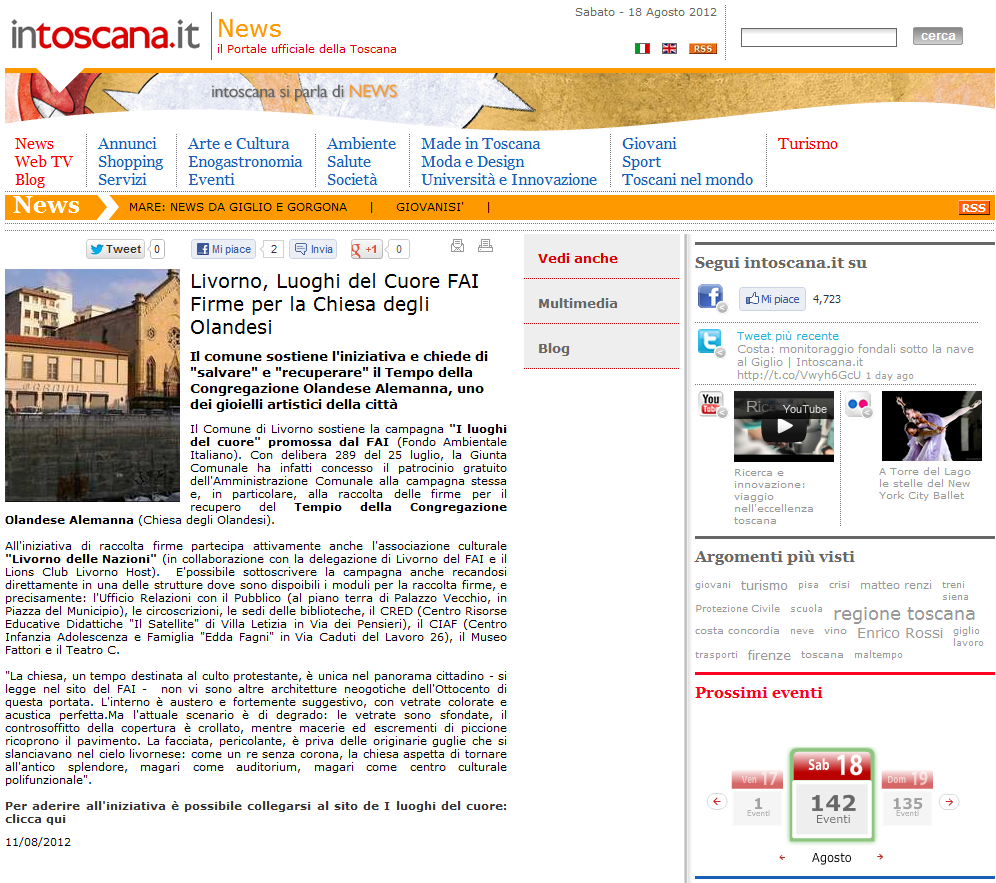Open Arte e Cultura menu item

[x=238, y=144]
